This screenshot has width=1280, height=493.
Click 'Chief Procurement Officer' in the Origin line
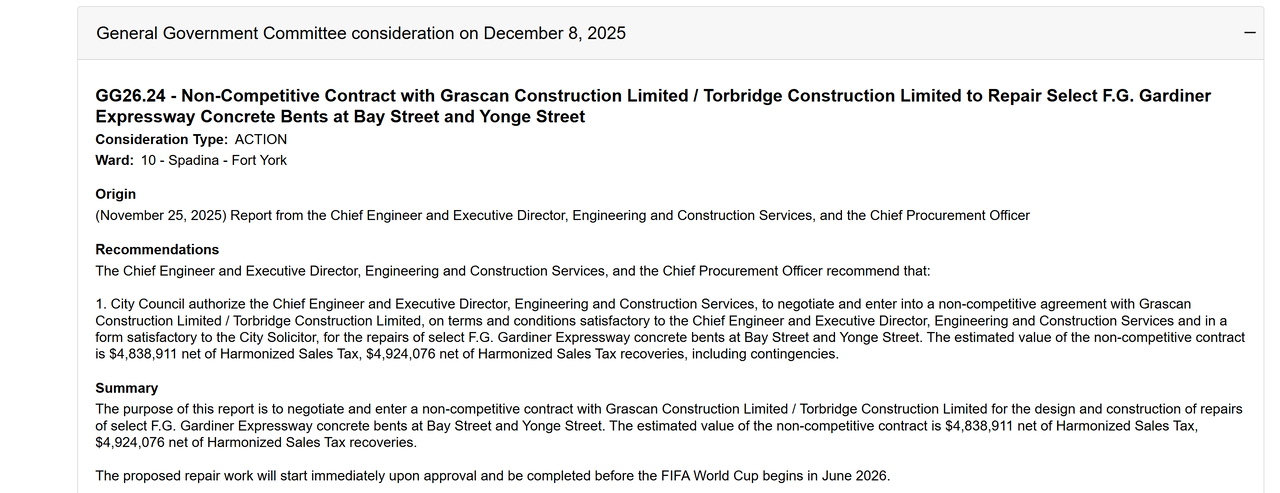pyautogui.click(x=949, y=215)
